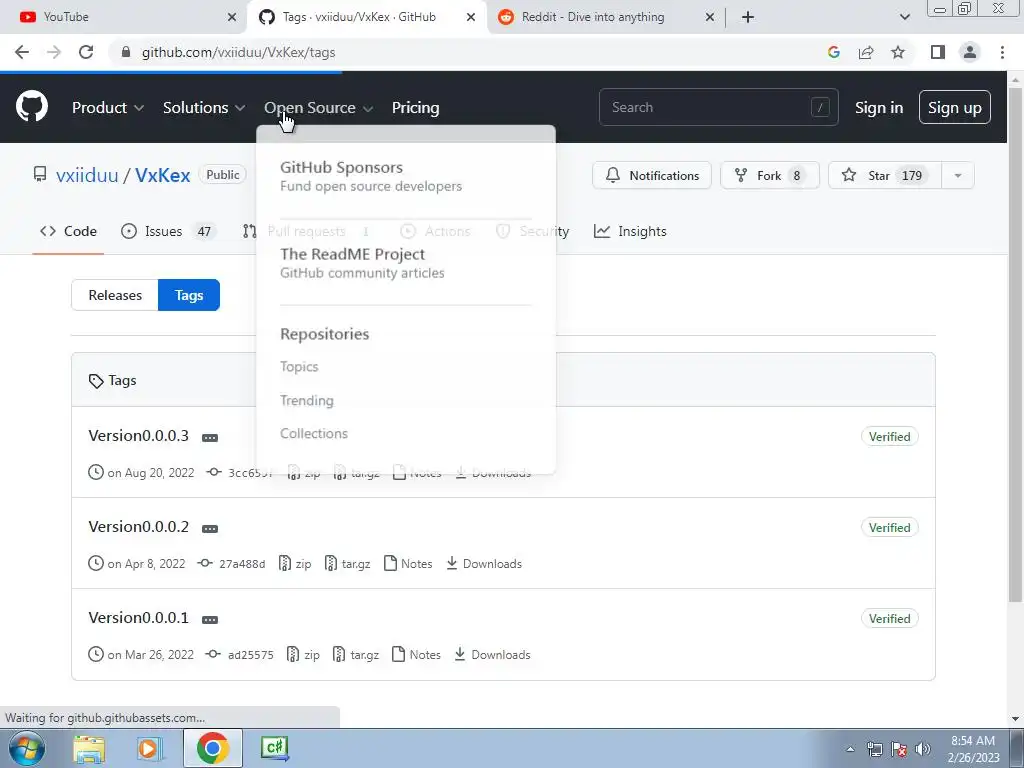The height and width of the screenshot is (768, 1024).
Task: Select the blue Tags tab
Action: pos(189,295)
